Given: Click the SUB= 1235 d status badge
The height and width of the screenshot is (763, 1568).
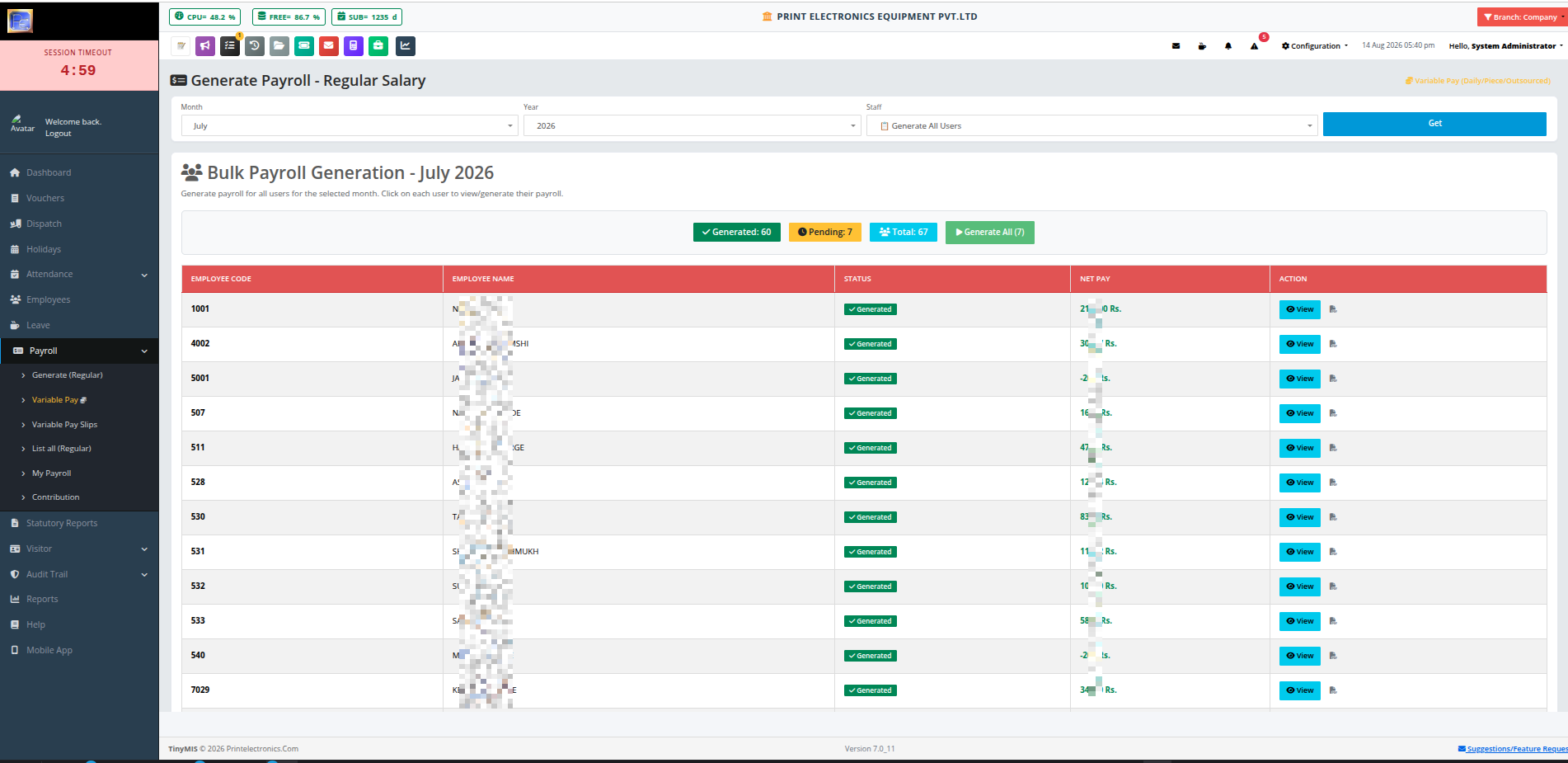Looking at the screenshot, I should pos(367,16).
